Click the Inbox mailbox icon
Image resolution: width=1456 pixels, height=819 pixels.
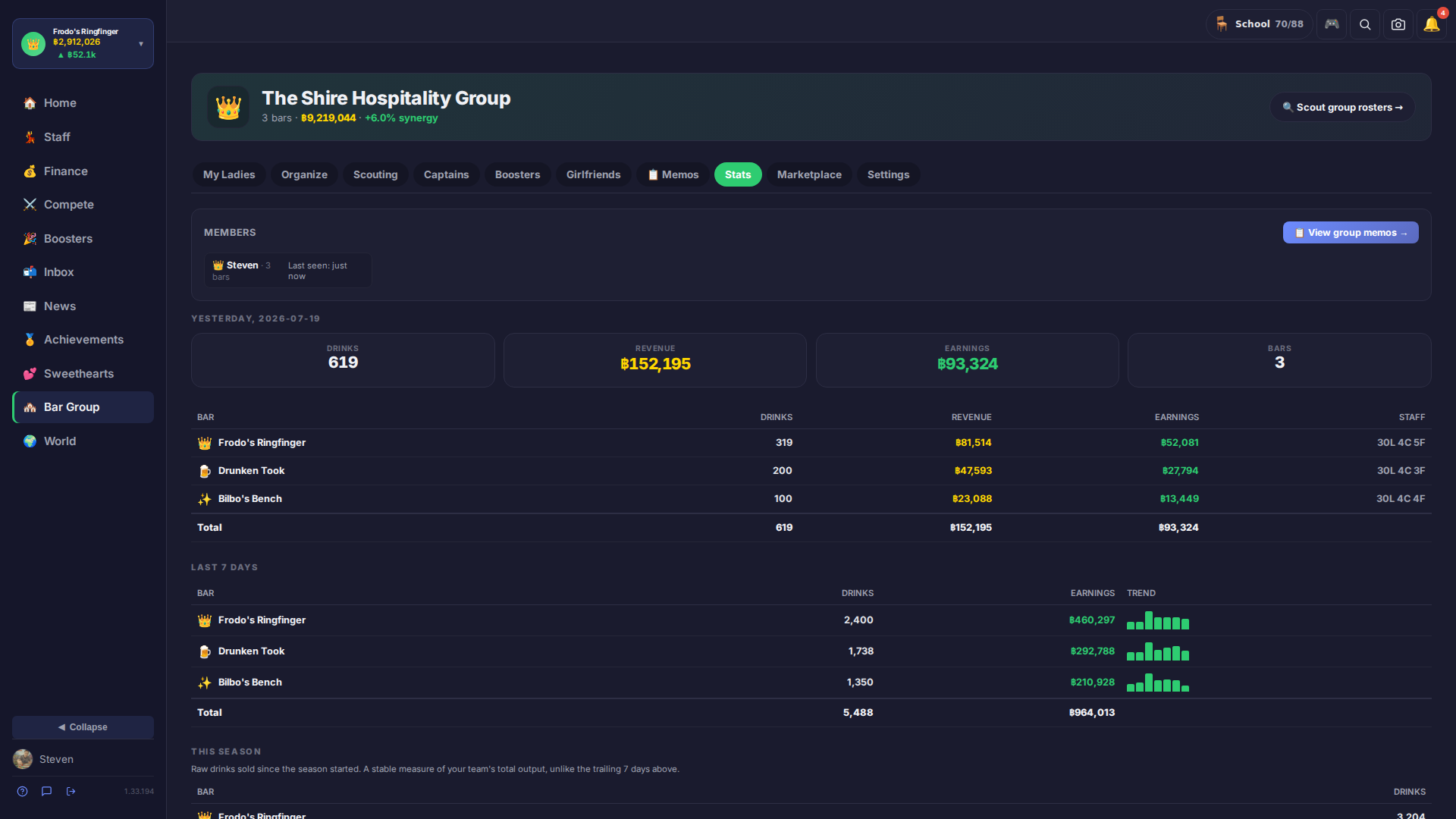(x=30, y=272)
